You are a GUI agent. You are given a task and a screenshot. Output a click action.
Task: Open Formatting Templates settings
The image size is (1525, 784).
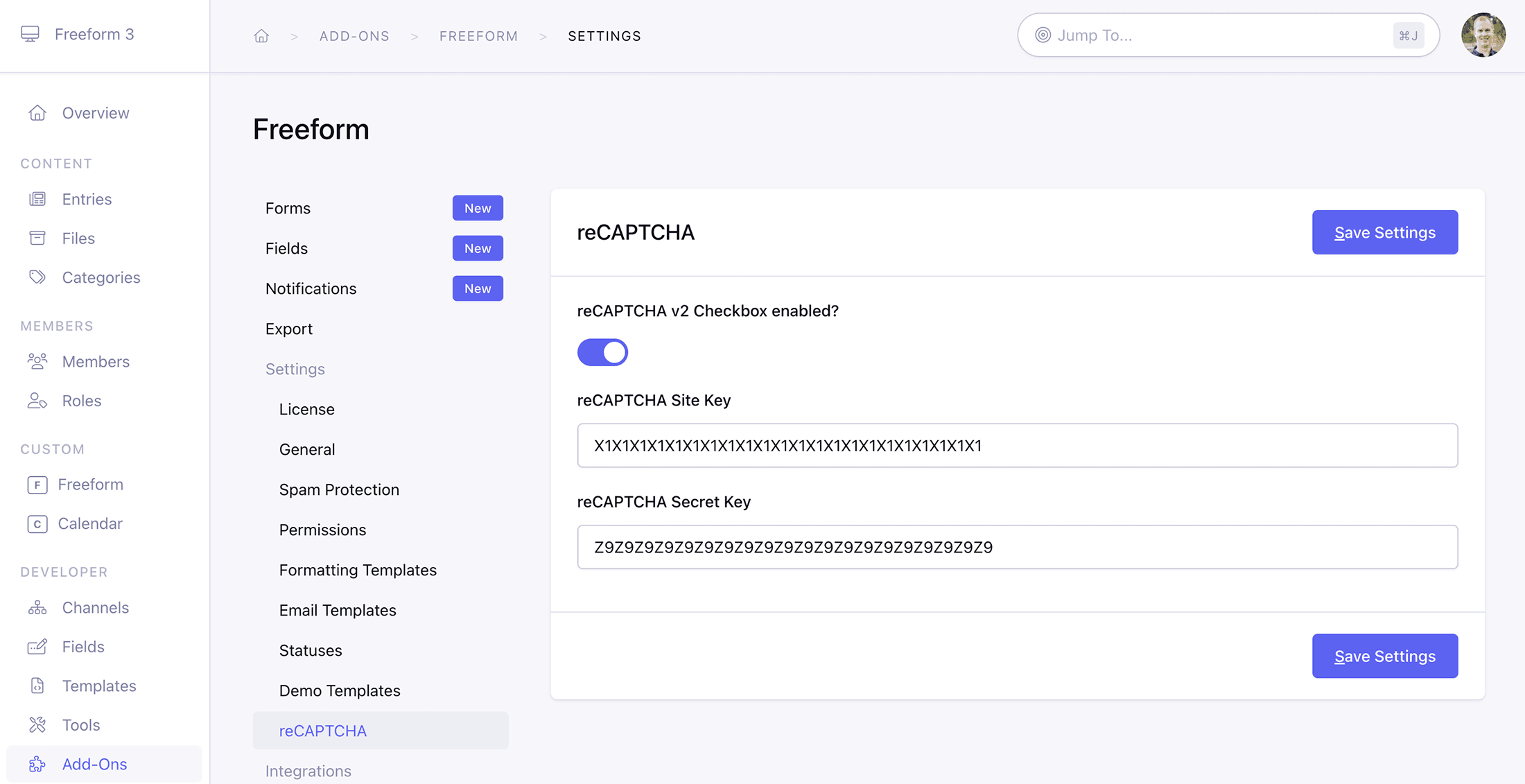358,570
